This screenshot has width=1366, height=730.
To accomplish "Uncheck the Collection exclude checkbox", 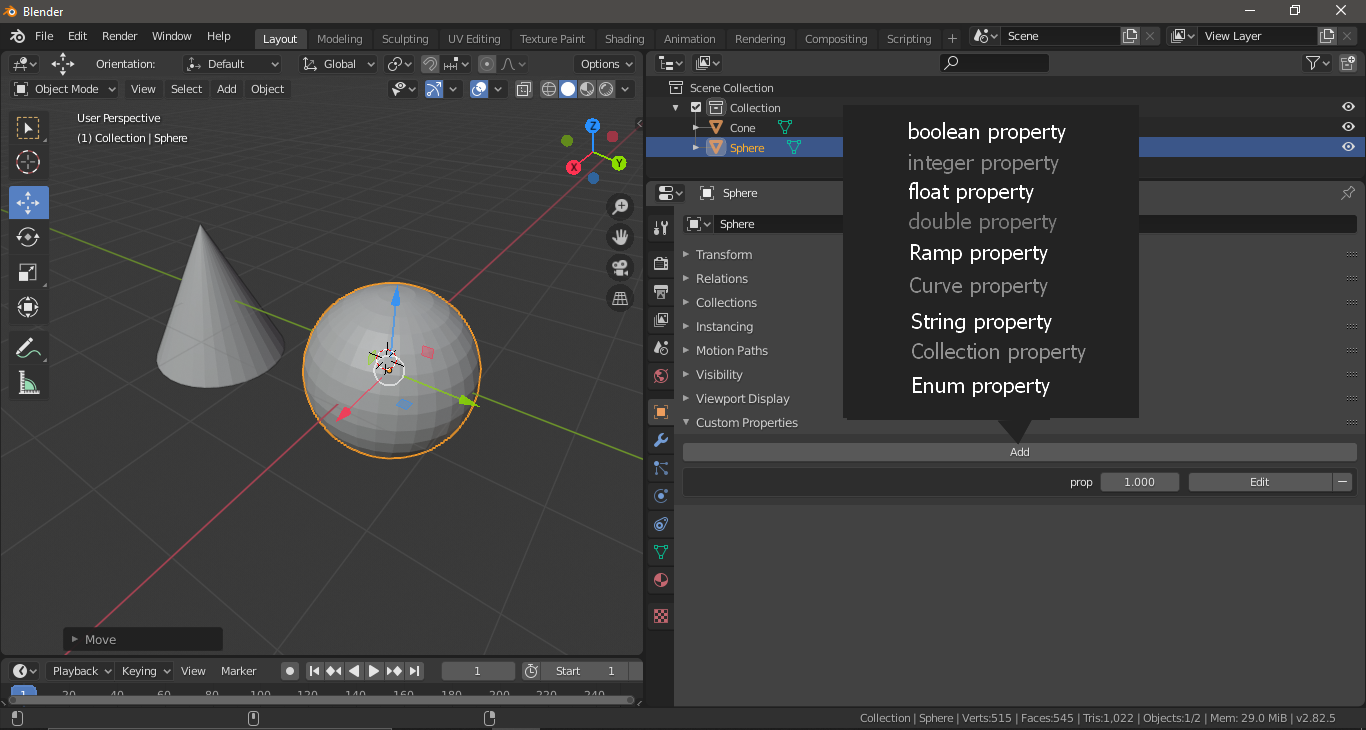I will click(x=696, y=107).
